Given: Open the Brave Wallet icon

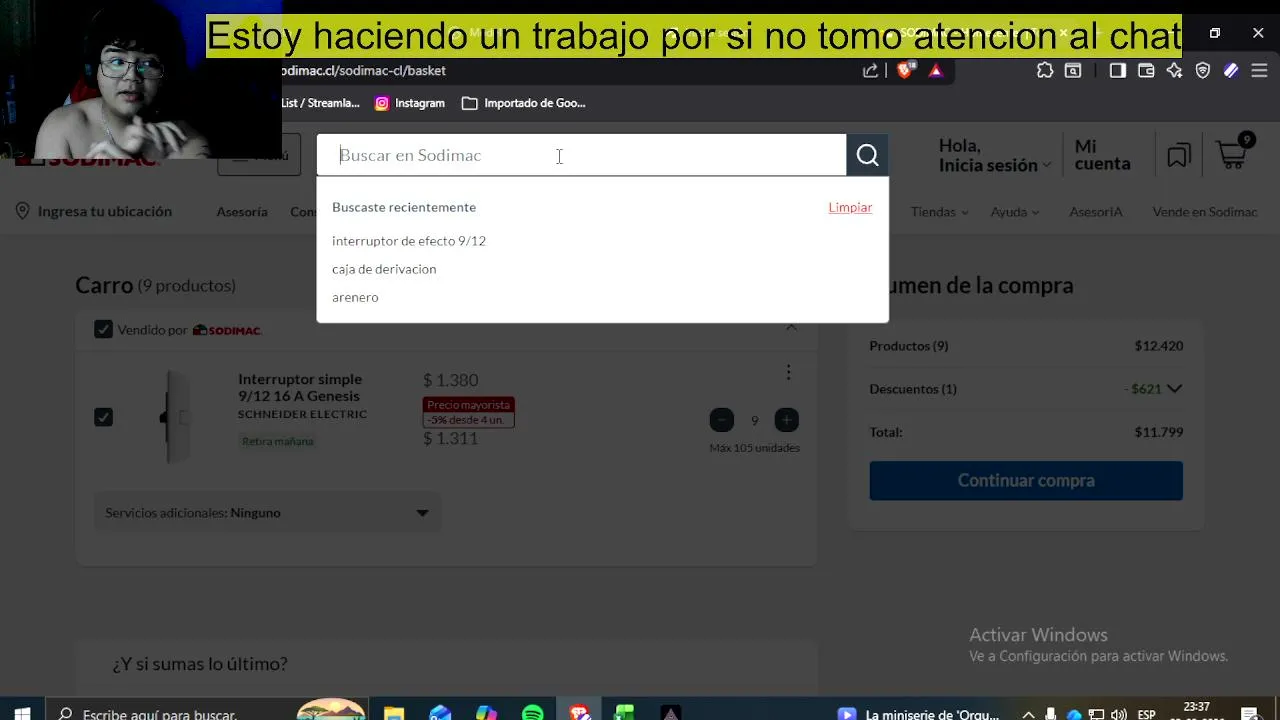Looking at the screenshot, I should point(1147,70).
